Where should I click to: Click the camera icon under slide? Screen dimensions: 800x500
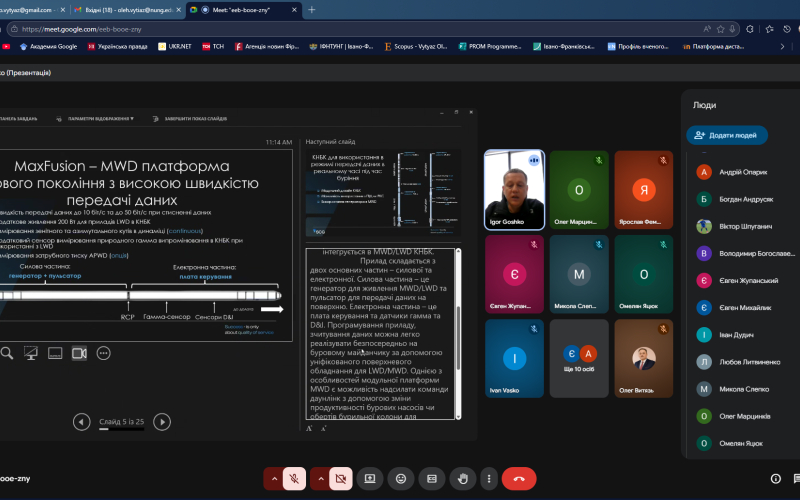pos(79,353)
